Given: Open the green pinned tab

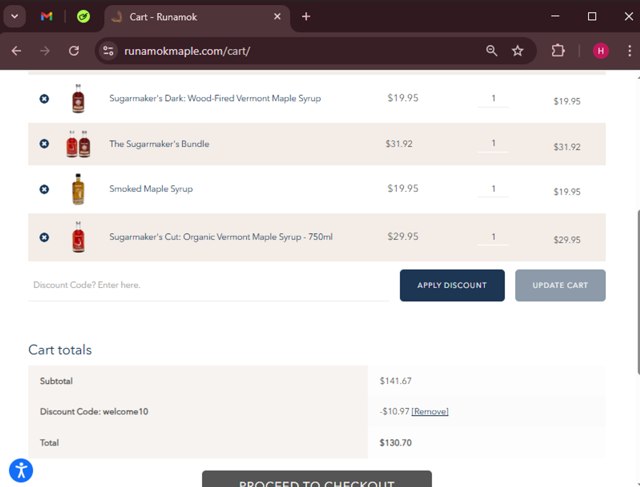Looking at the screenshot, I should pyautogui.click(x=83, y=16).
